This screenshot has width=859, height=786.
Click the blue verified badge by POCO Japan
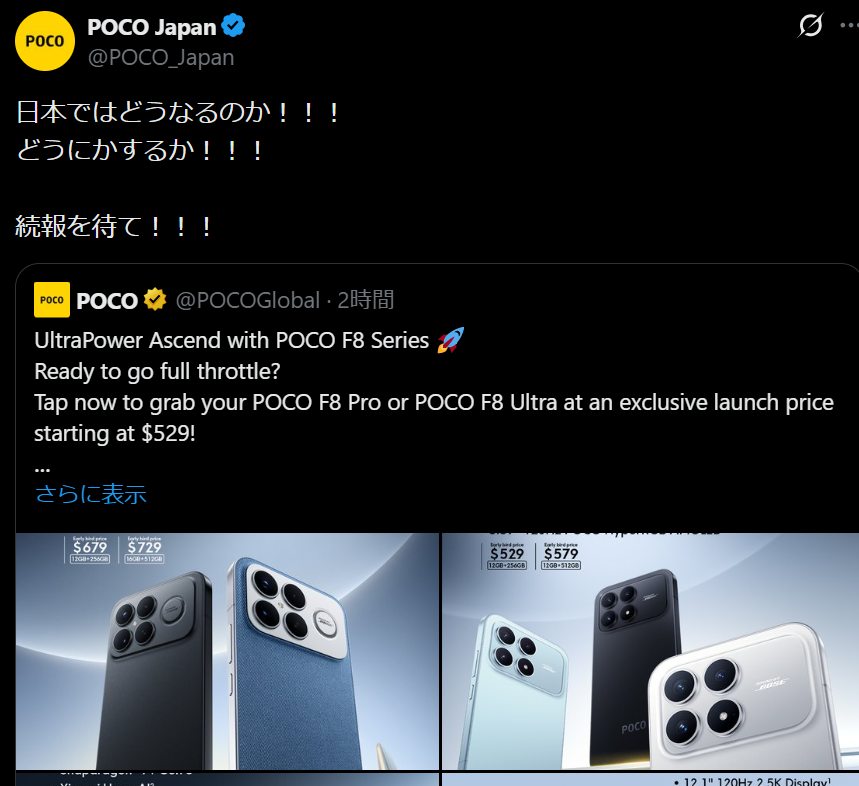pyautogui.click(x=233, y=26)
